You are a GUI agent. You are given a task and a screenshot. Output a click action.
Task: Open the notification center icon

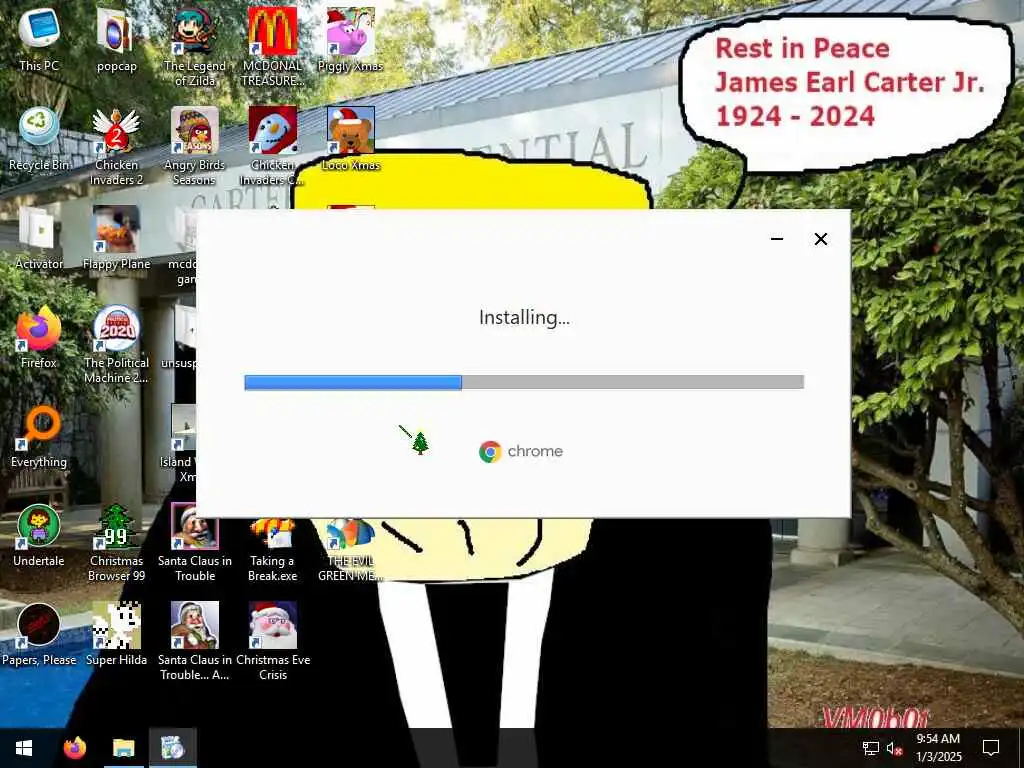991,748
